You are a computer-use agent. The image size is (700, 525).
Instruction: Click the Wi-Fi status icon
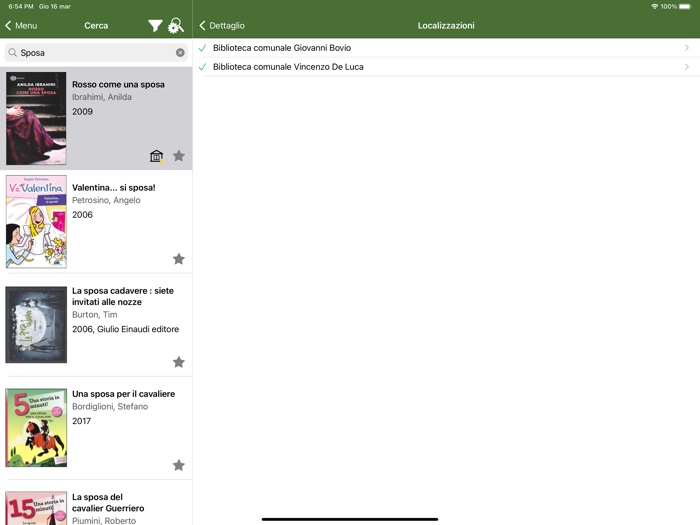(655, 6)
